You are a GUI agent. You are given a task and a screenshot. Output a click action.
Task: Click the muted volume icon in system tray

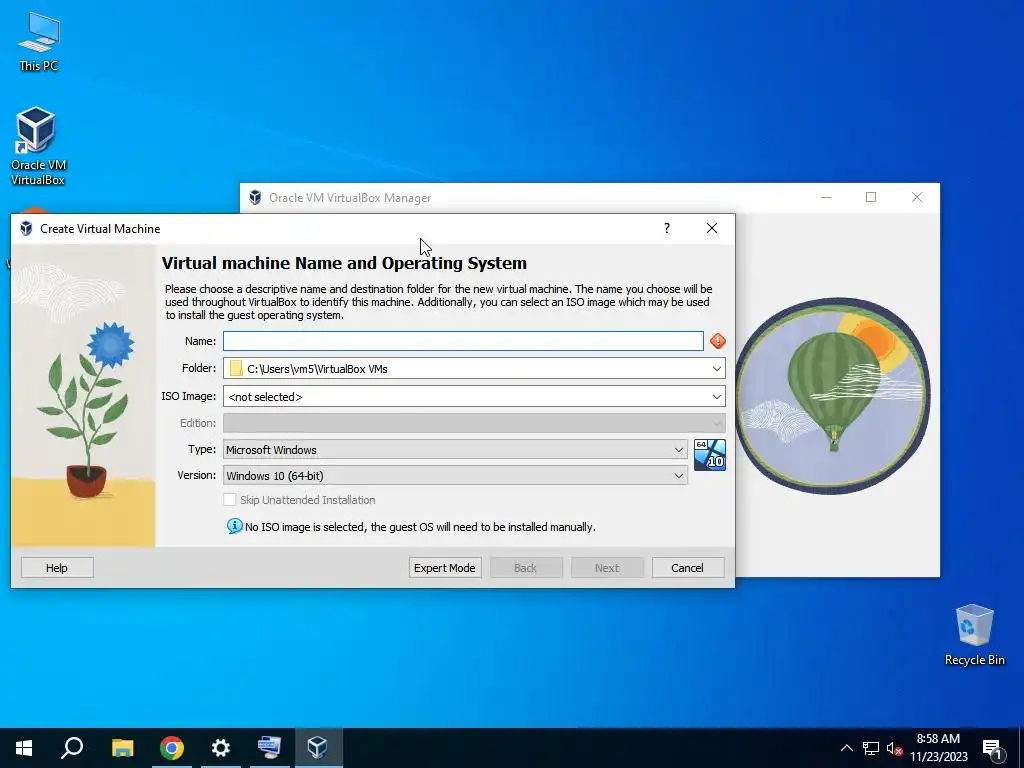tap(894, 748)
